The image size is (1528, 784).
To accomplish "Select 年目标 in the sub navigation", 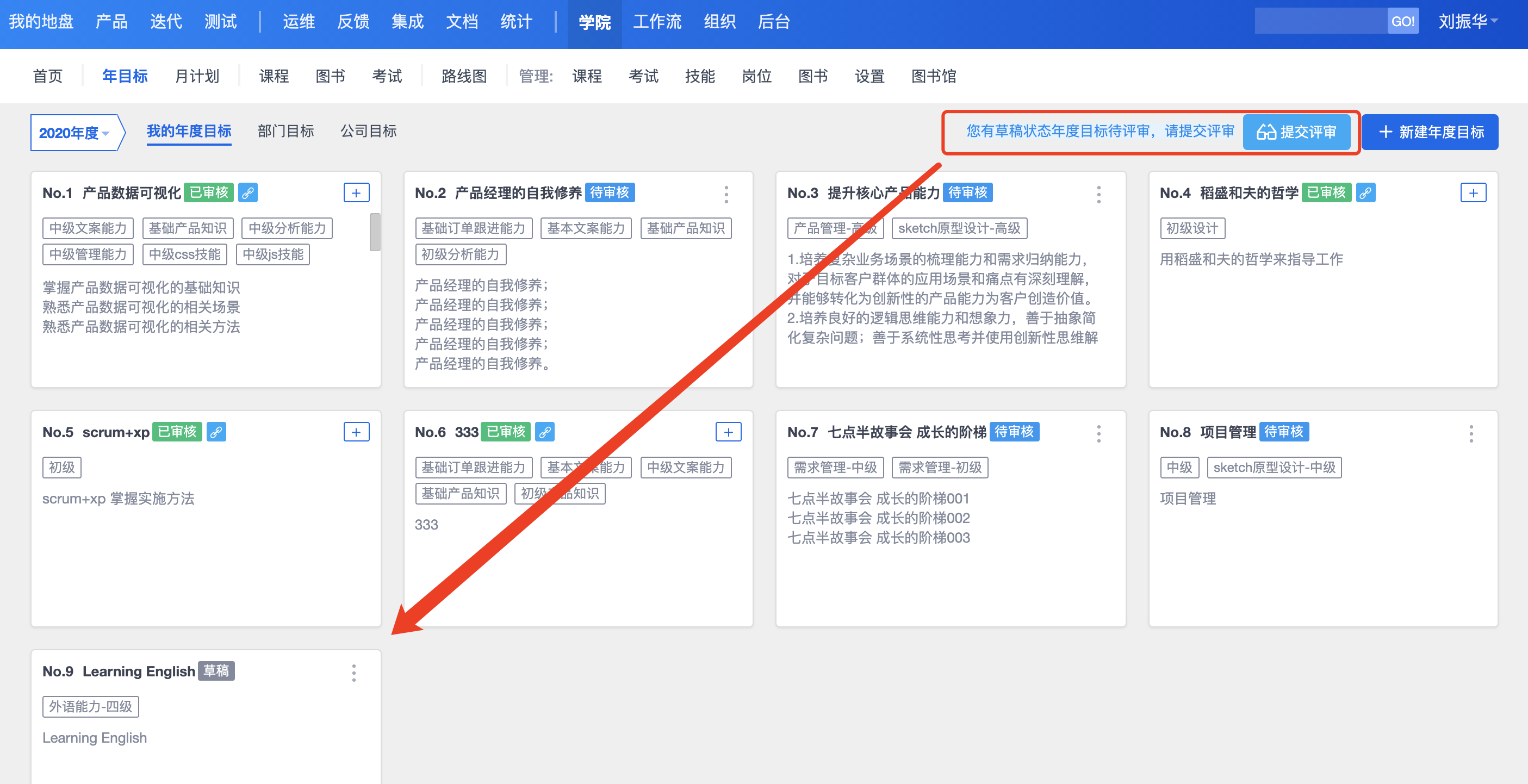I will pos(125,76).
